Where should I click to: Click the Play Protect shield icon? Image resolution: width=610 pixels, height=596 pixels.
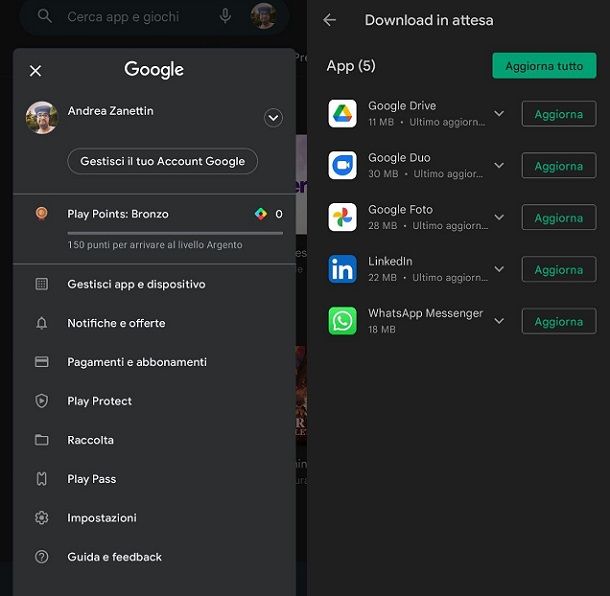click(x=42, y=401)
